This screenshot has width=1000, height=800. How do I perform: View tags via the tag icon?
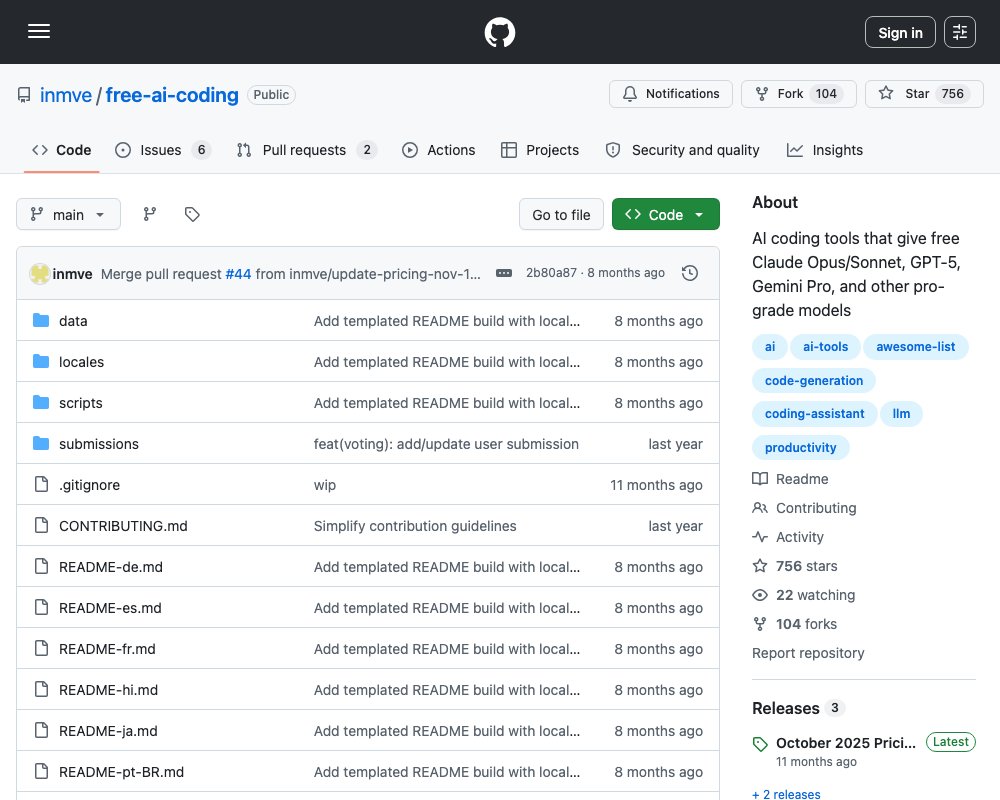point(192,214)
